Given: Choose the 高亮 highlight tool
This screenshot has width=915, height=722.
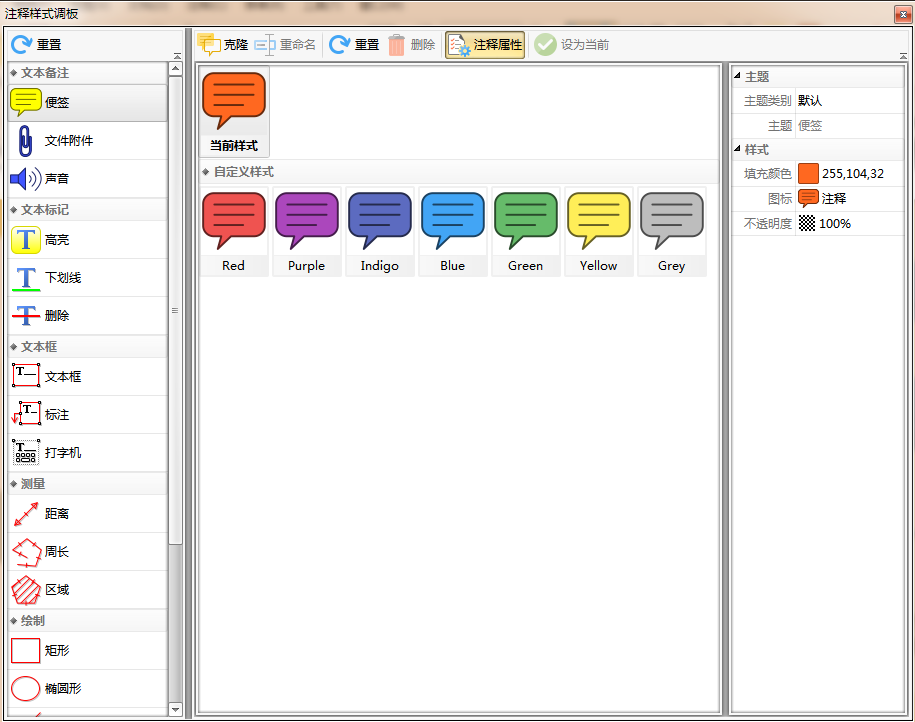Looking at the screenshot, I should pyautogui.click(x=88, y=240).
